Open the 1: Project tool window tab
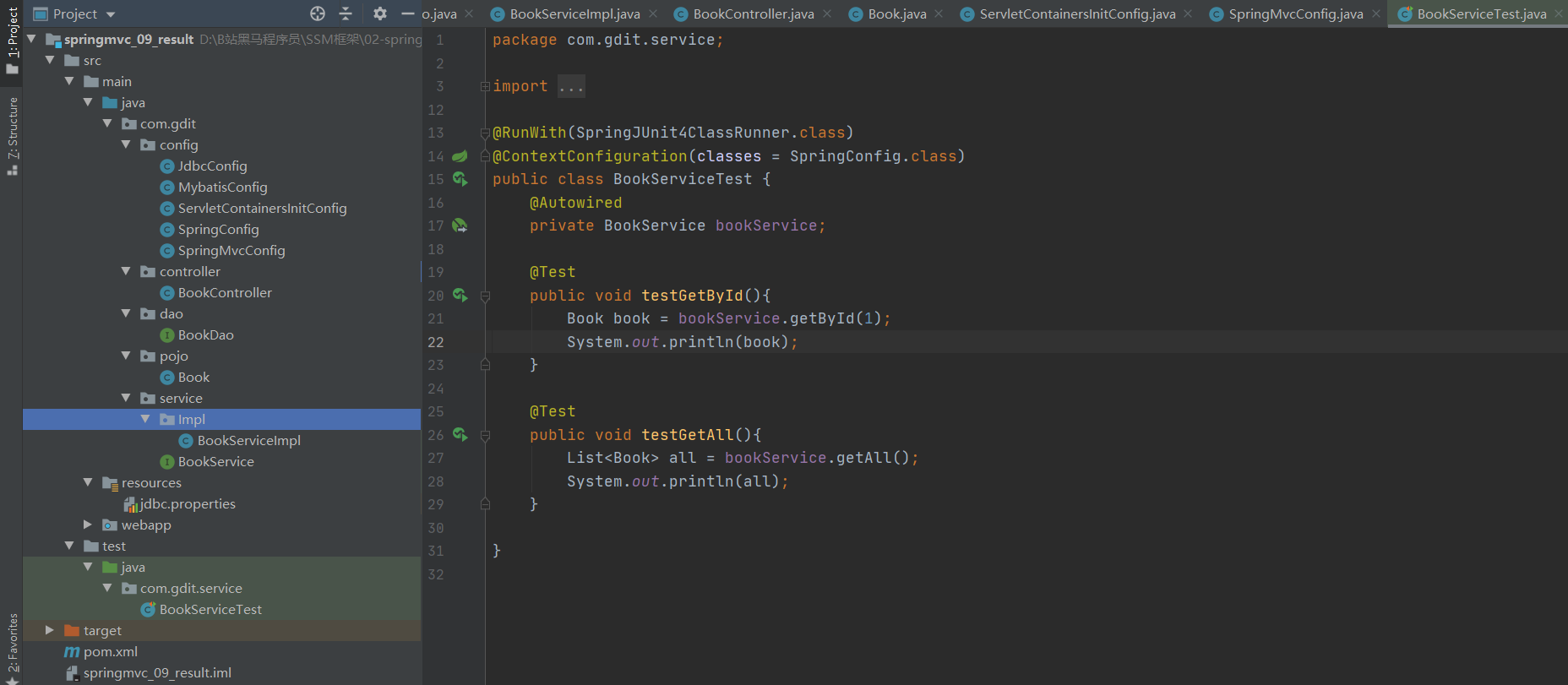The height and width of the screenshot is (685, 1568). point(12,40)
